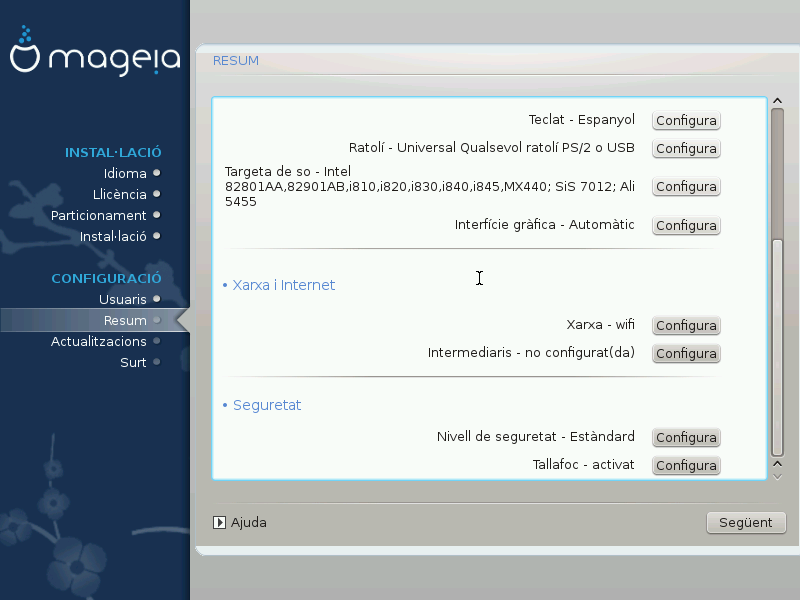800x600 pixels.
Task: Configure the Ratolí Universal mouse setting
Action: point(686,149)
